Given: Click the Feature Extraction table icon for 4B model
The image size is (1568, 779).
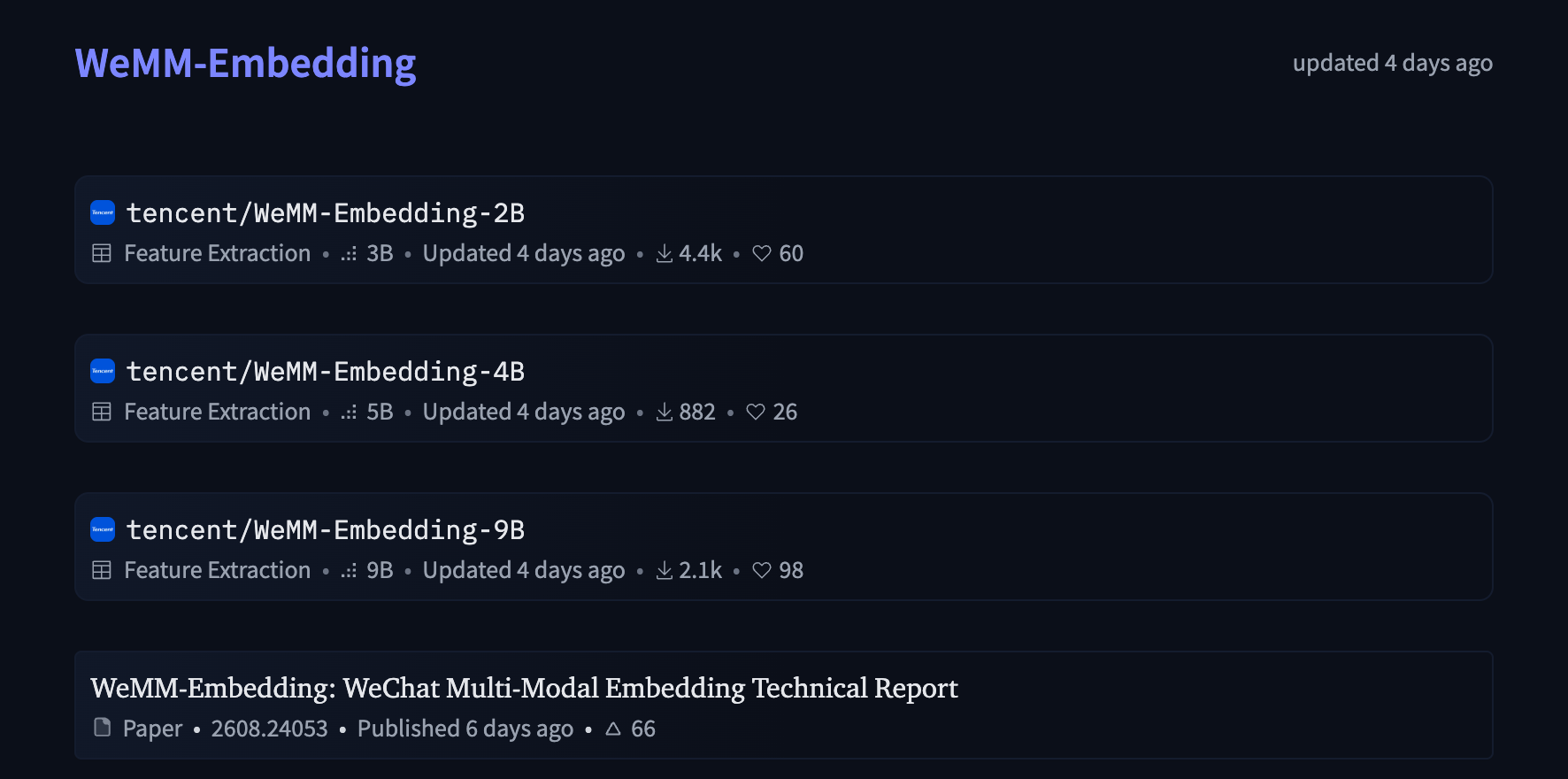Looking at the screenshot, I should 102,412.
